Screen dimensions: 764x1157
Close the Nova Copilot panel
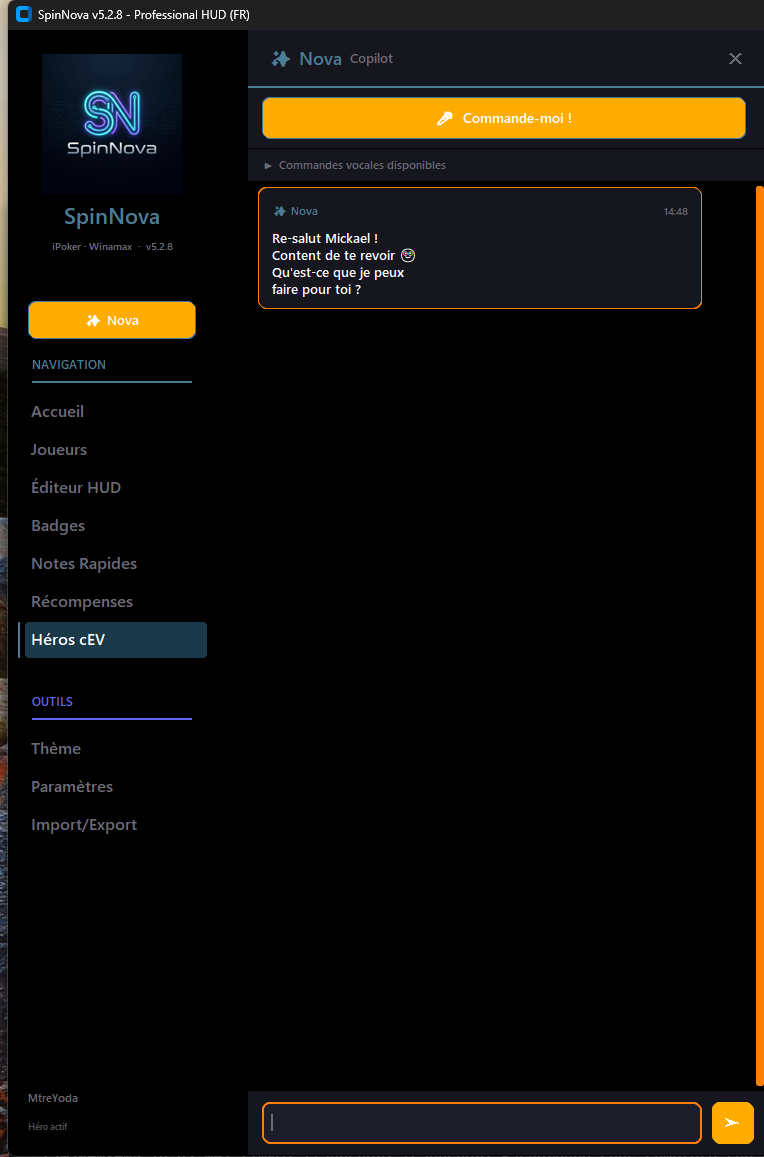[x=735, y=59]
